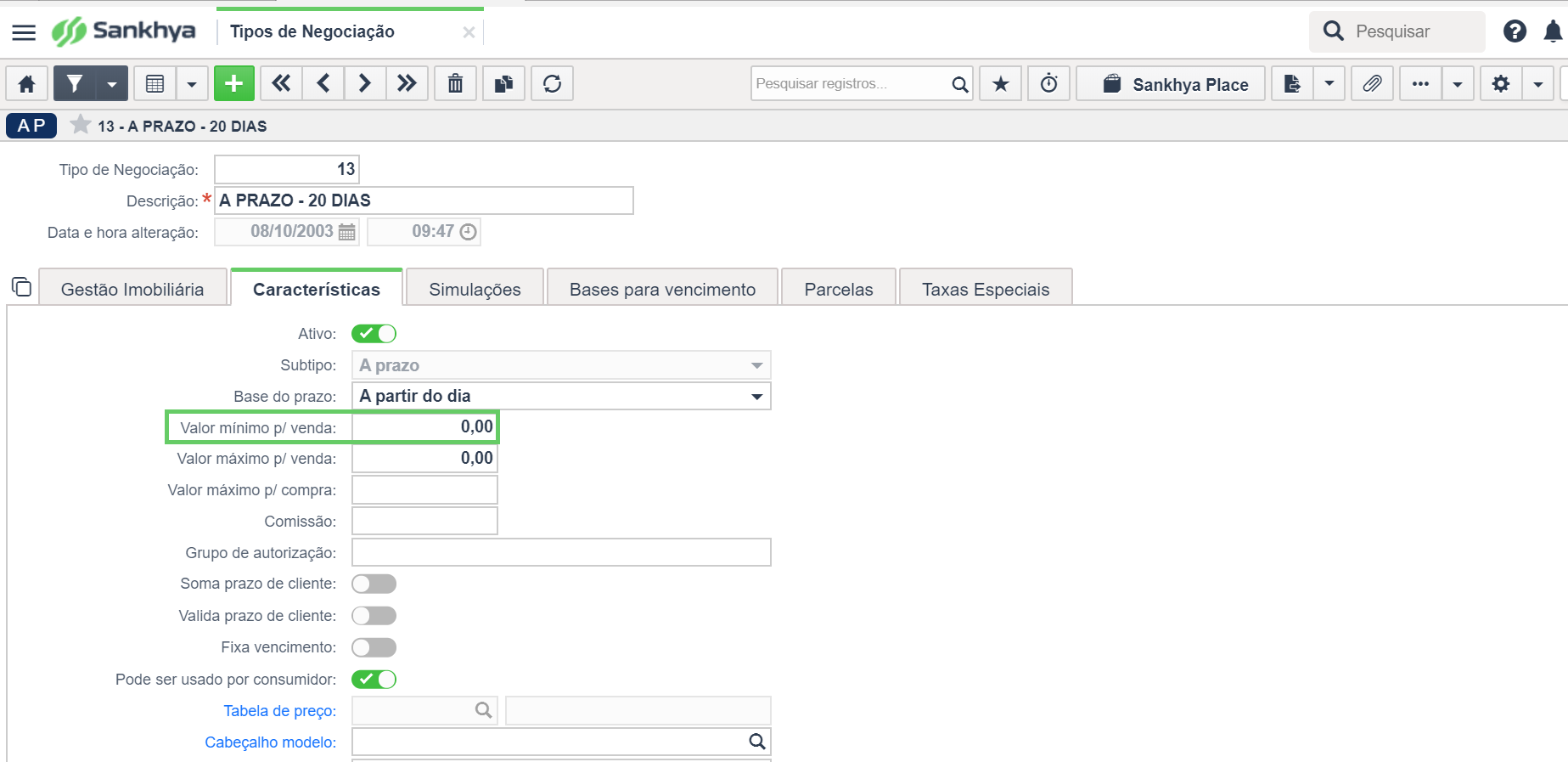The width and height of the screenshot is (1568, 762).
Task: Open the attachments paperclip icon
Action: [1372, 83]
